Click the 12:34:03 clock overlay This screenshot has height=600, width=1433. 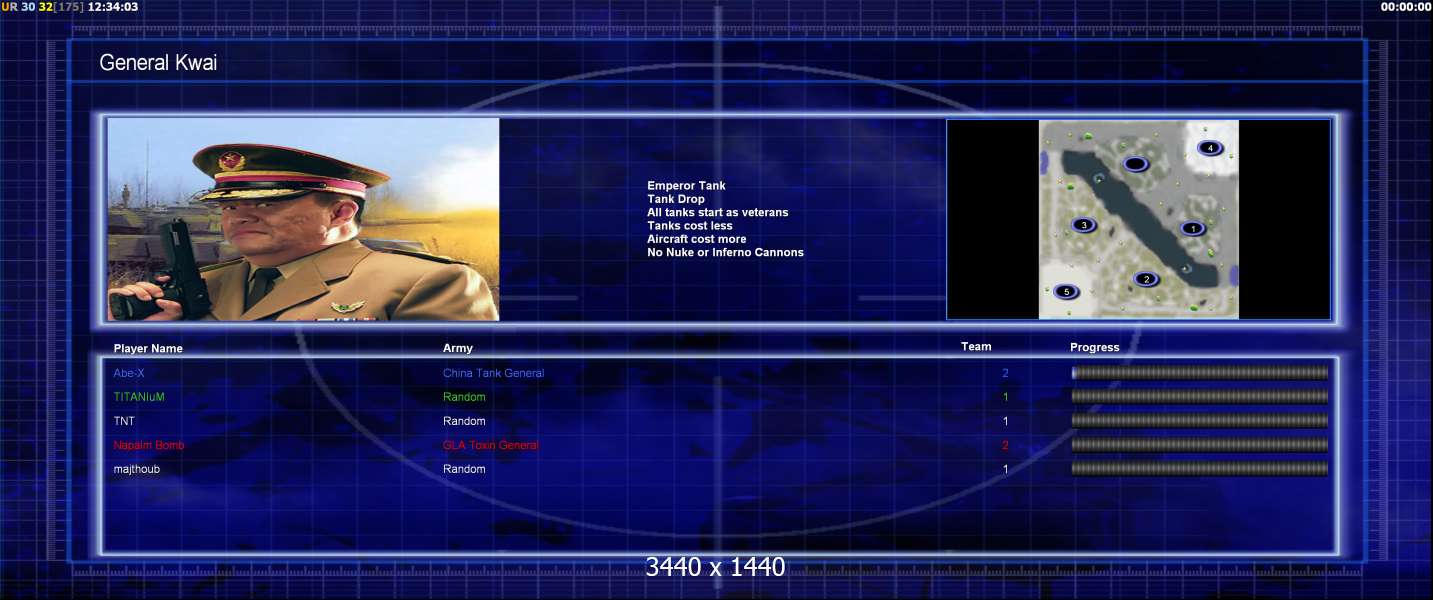(113, 7)
